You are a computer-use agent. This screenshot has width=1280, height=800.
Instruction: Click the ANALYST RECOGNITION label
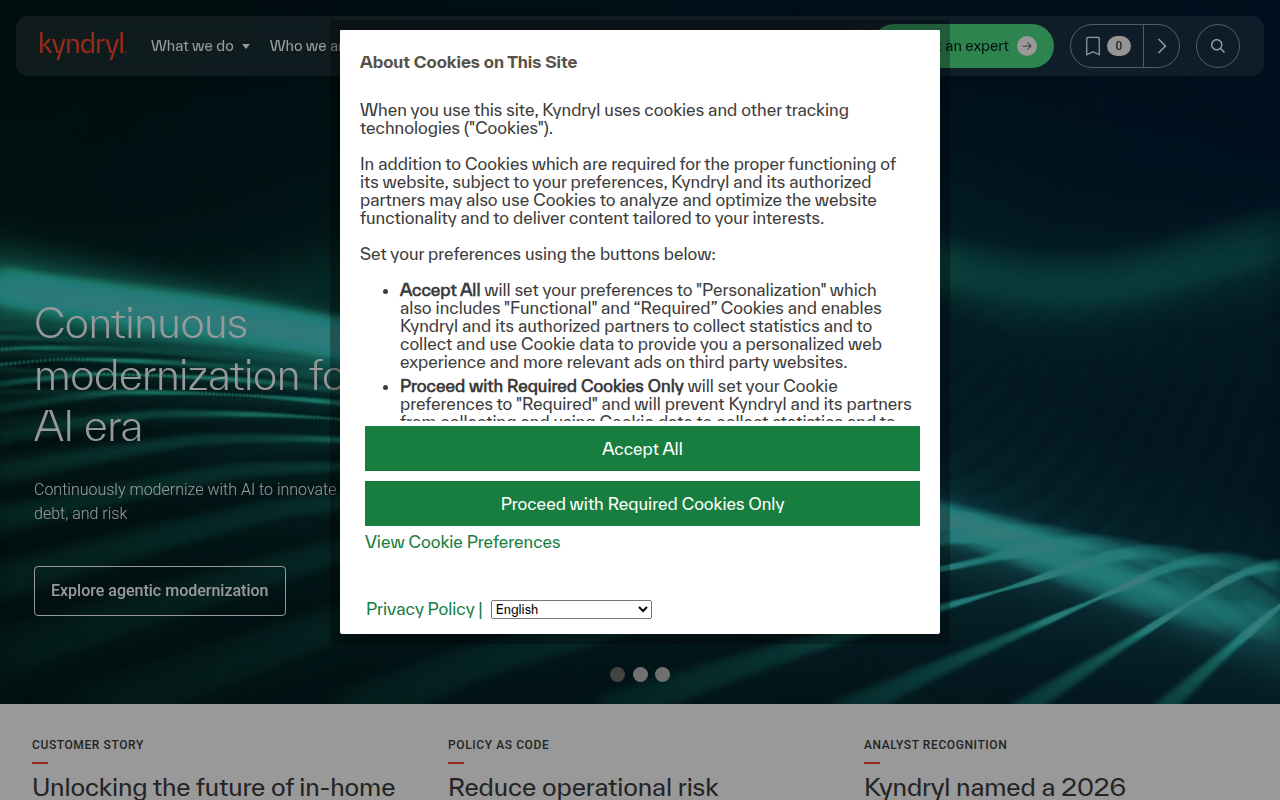[x=935, y=745]
